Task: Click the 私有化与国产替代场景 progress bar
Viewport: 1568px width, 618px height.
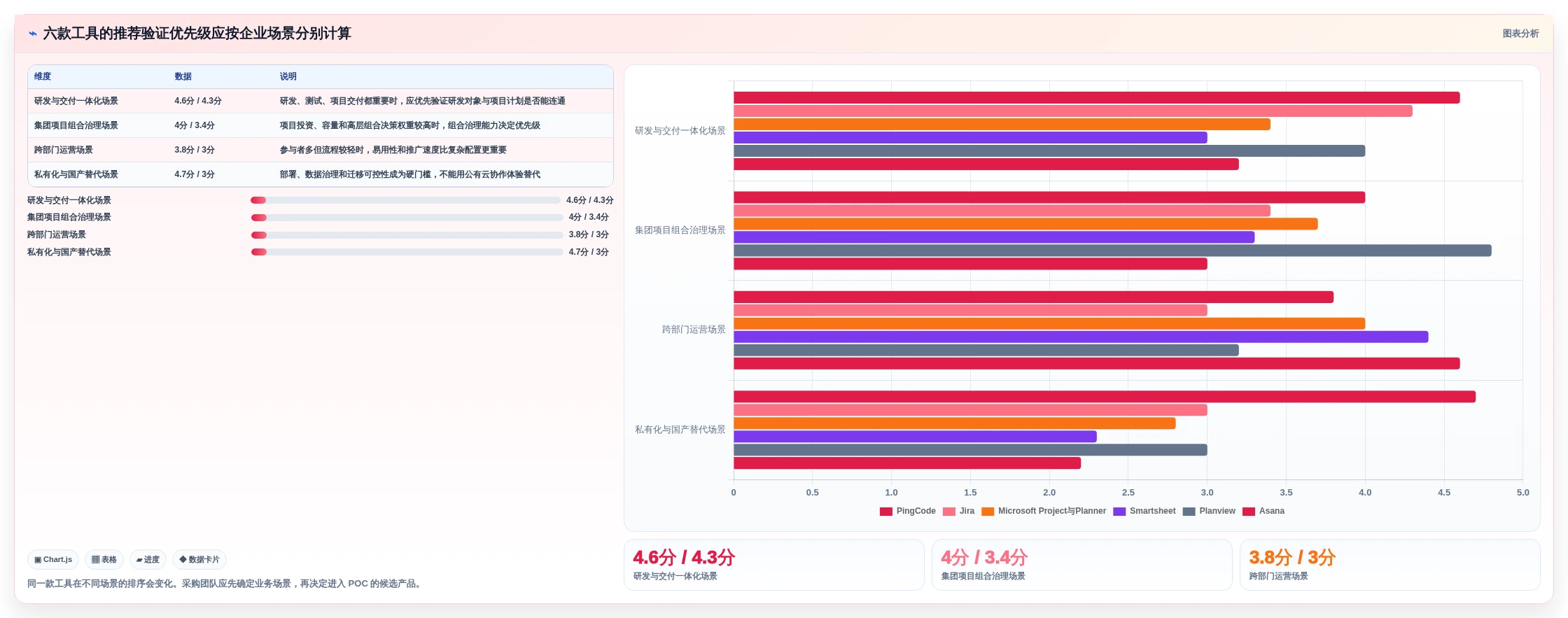Action: pyautogui.click(x=407, y=252)
